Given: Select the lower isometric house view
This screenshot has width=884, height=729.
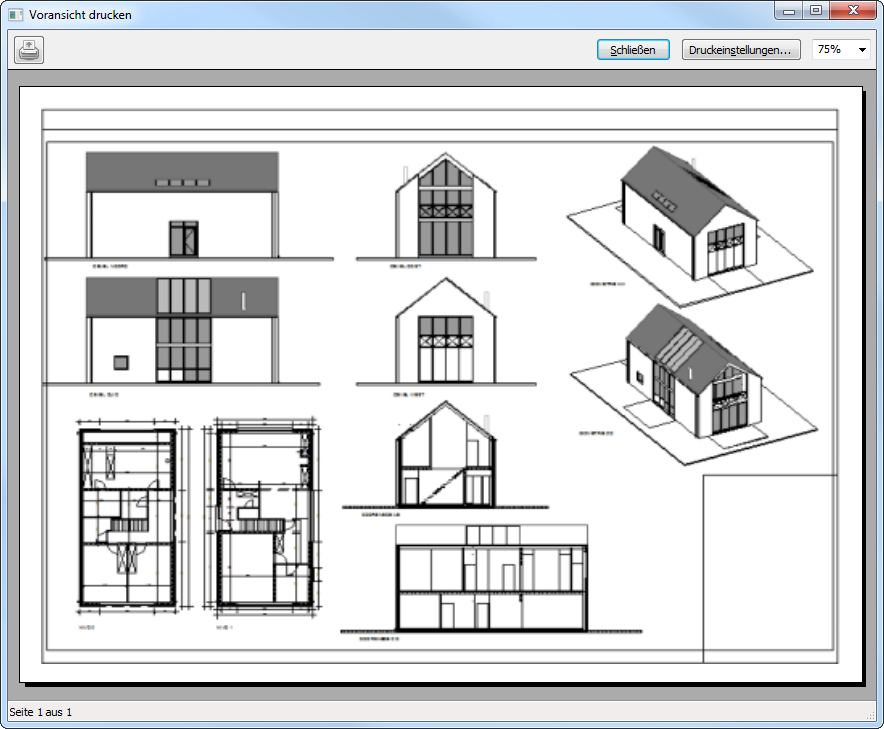Looking at the screenshot, I should 690,375.
